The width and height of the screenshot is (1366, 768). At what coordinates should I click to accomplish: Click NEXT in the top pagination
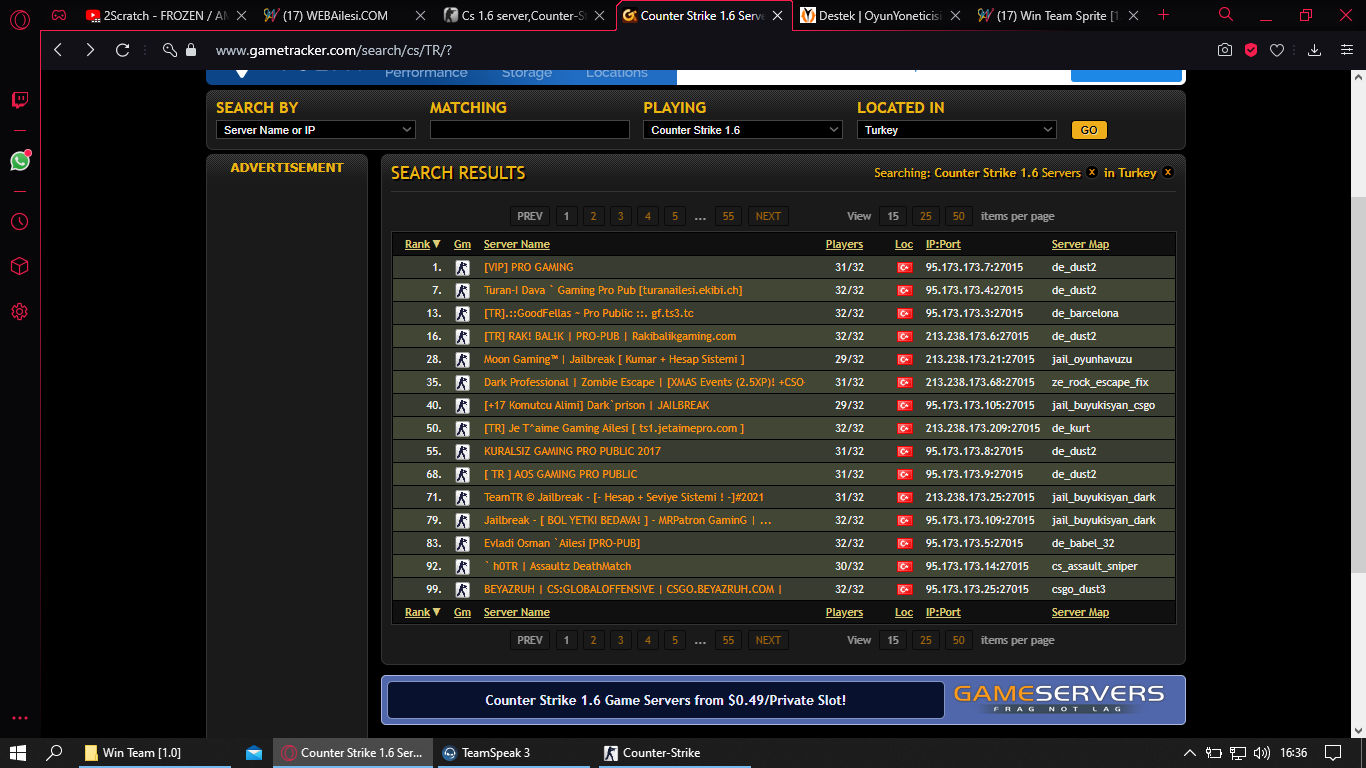[x=768, y=216]
